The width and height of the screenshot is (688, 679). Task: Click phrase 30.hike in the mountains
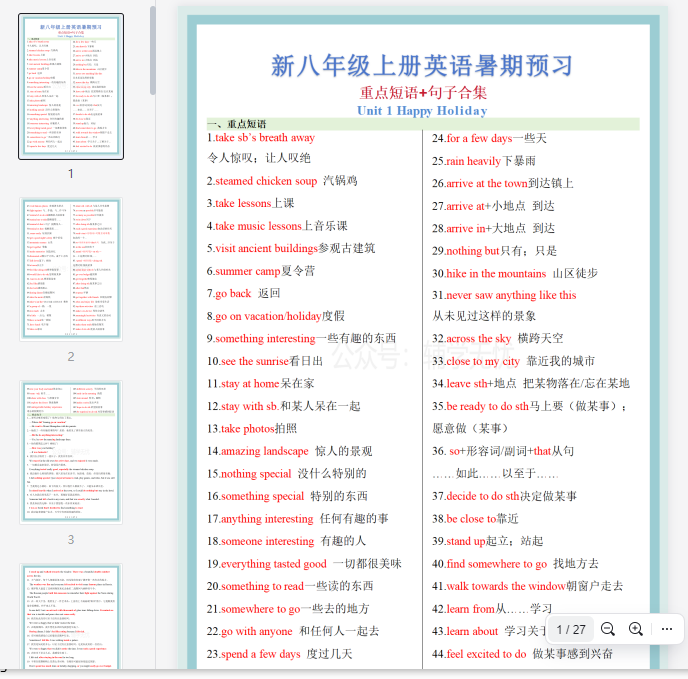489,273
